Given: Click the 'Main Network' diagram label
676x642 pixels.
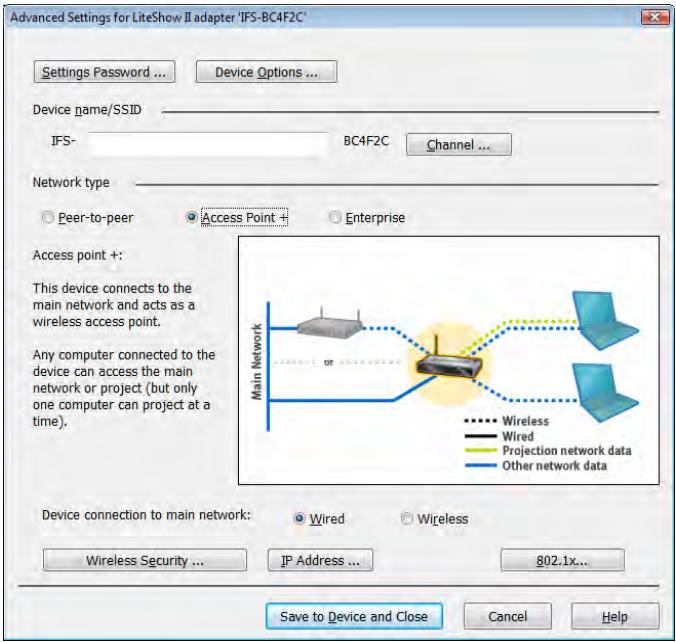Looking at the screenshot, I should tap(257, 361).
